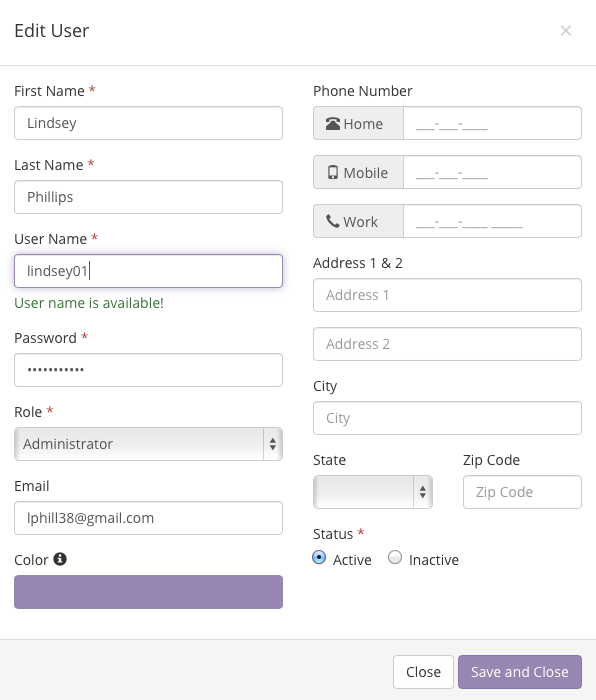Image resolution: width=596 pixels, height=700 pixels.
Task: Click the Zip Code input field
Action: coord(522,492)
